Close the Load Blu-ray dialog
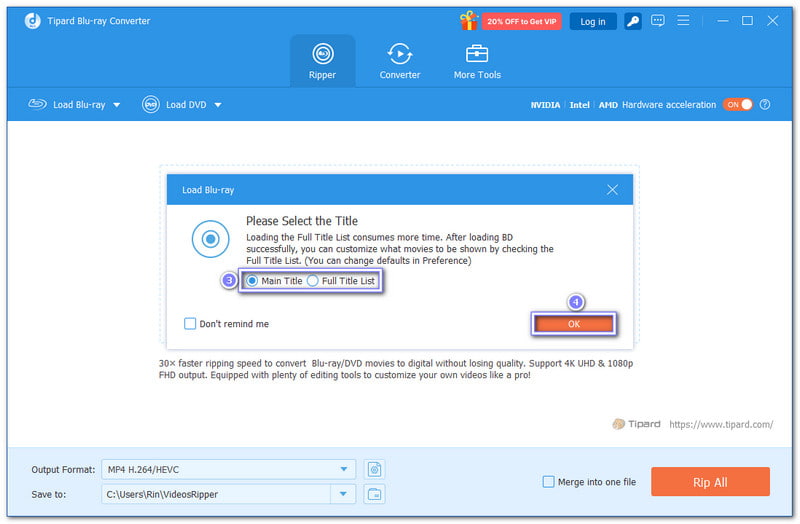The image size is (800, 524). 612,189
